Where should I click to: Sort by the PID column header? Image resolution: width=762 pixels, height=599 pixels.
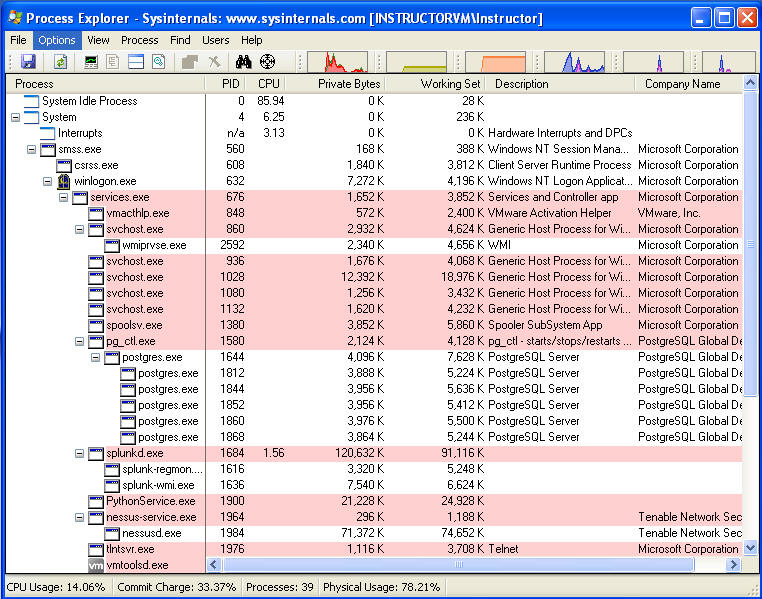click(225, 84)
